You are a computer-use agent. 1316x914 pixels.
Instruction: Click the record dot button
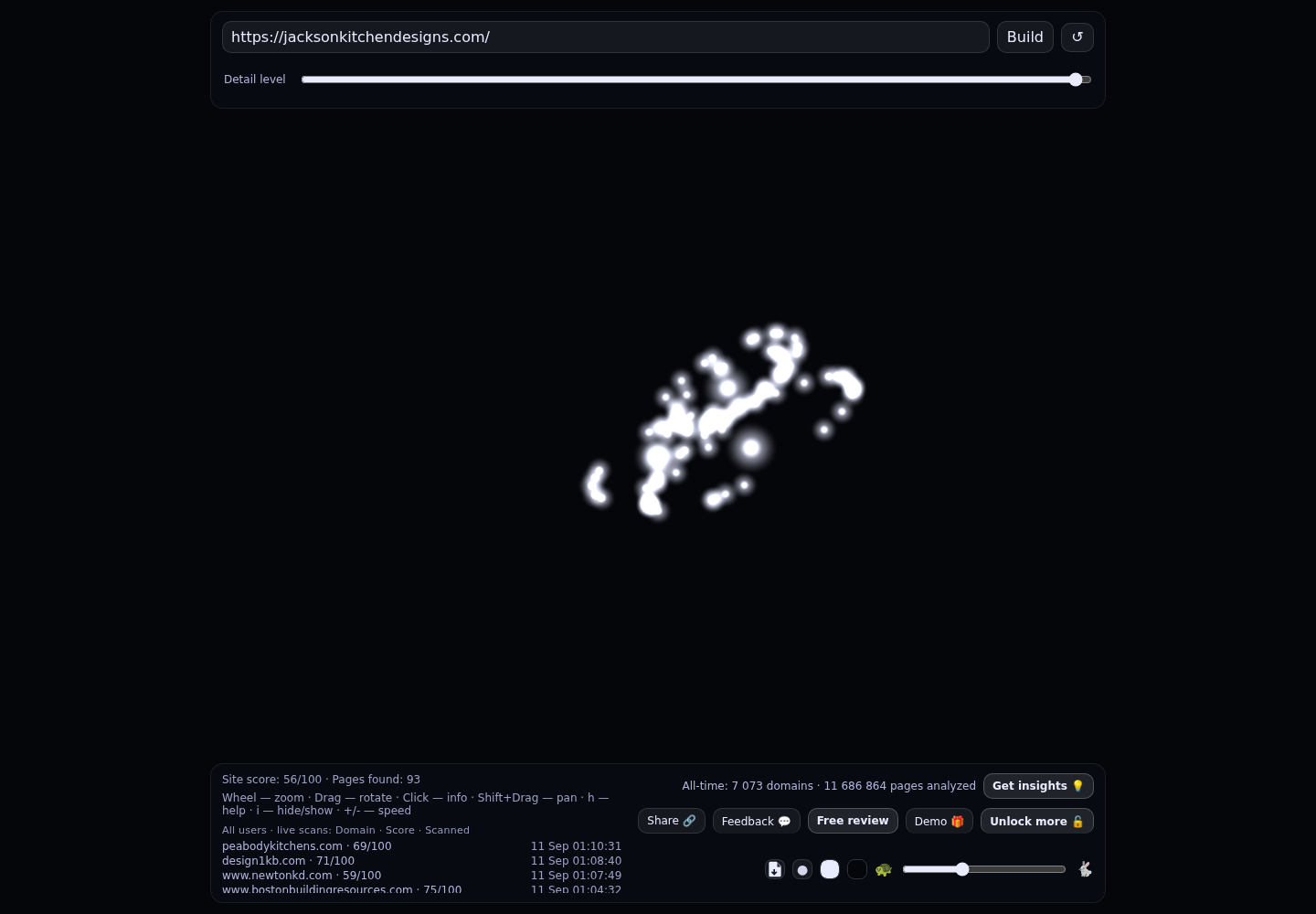pos(802,869)
